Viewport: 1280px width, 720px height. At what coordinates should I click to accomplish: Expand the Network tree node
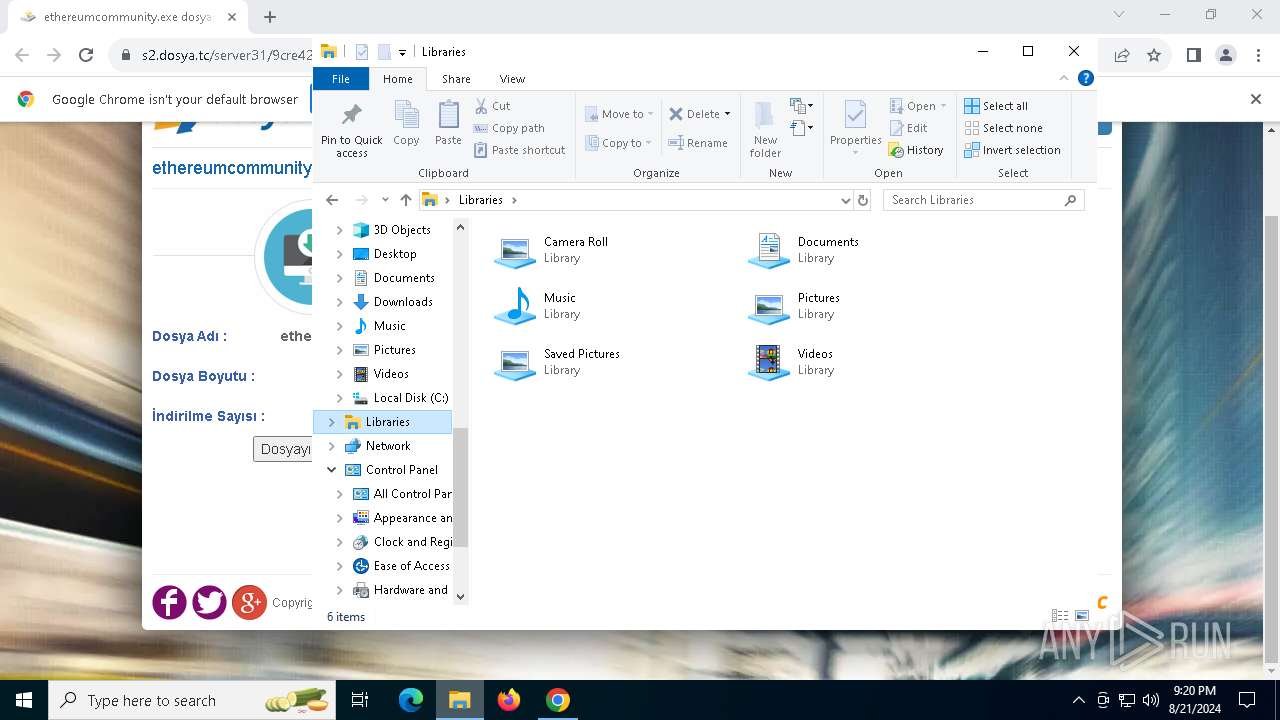pyautogui.click(x=331, y=446)
